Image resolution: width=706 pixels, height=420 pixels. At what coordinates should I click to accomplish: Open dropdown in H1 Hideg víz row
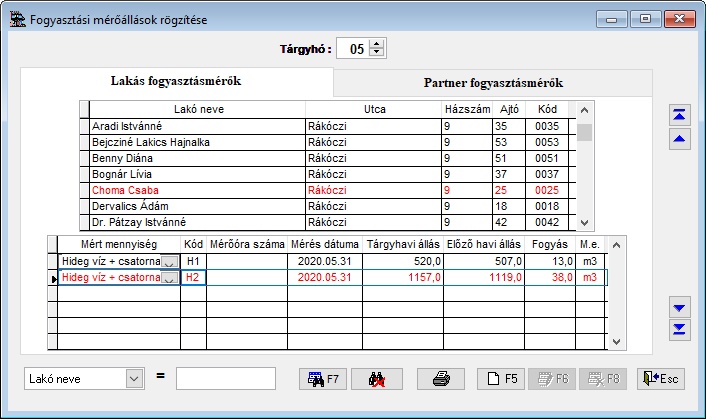click(170, 262)
